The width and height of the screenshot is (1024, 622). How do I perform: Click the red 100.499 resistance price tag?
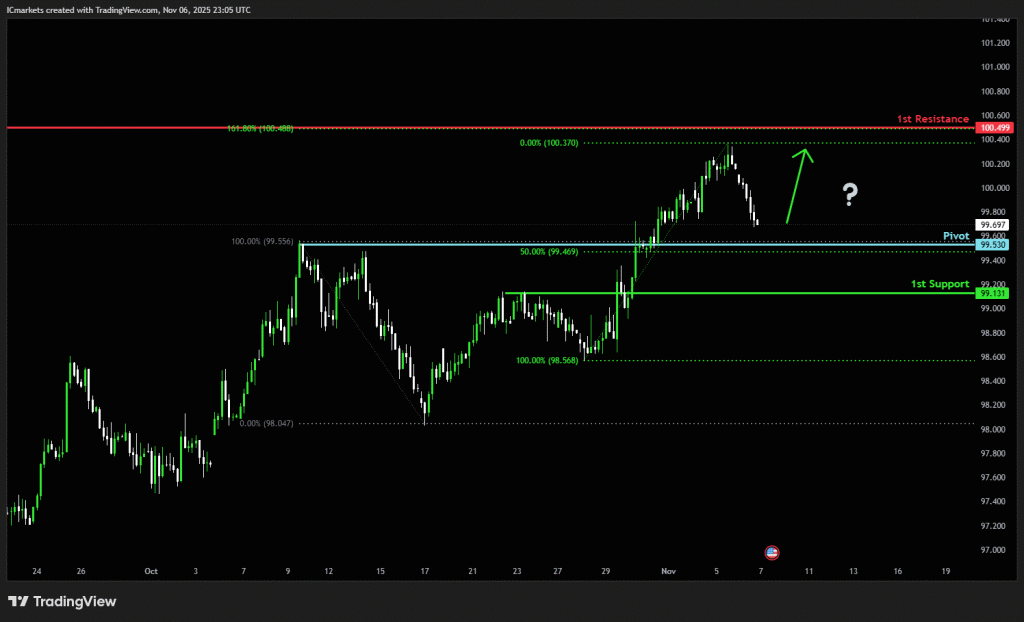(x=996, y=128)
